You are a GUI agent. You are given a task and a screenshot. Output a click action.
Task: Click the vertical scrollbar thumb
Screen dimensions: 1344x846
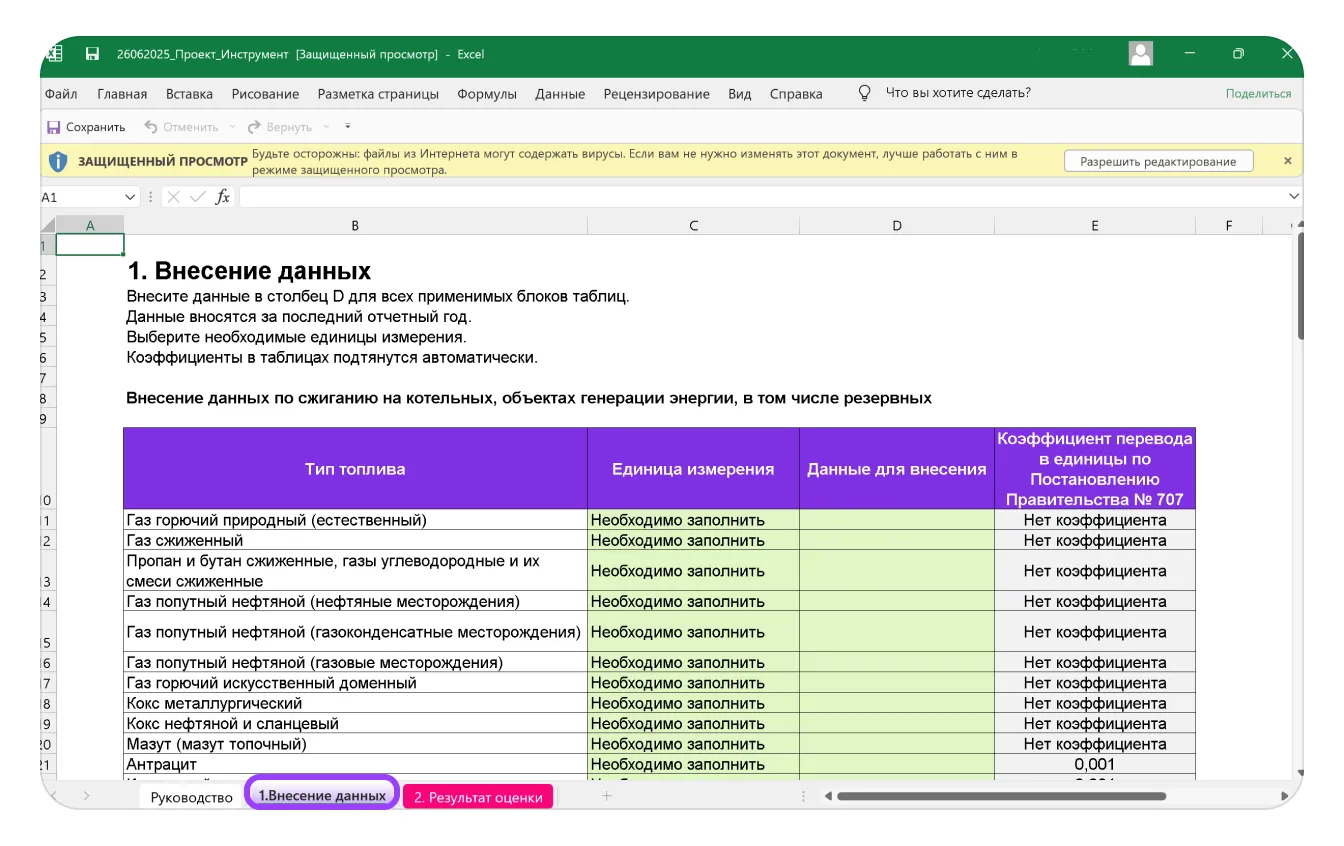click(1300, 285)
